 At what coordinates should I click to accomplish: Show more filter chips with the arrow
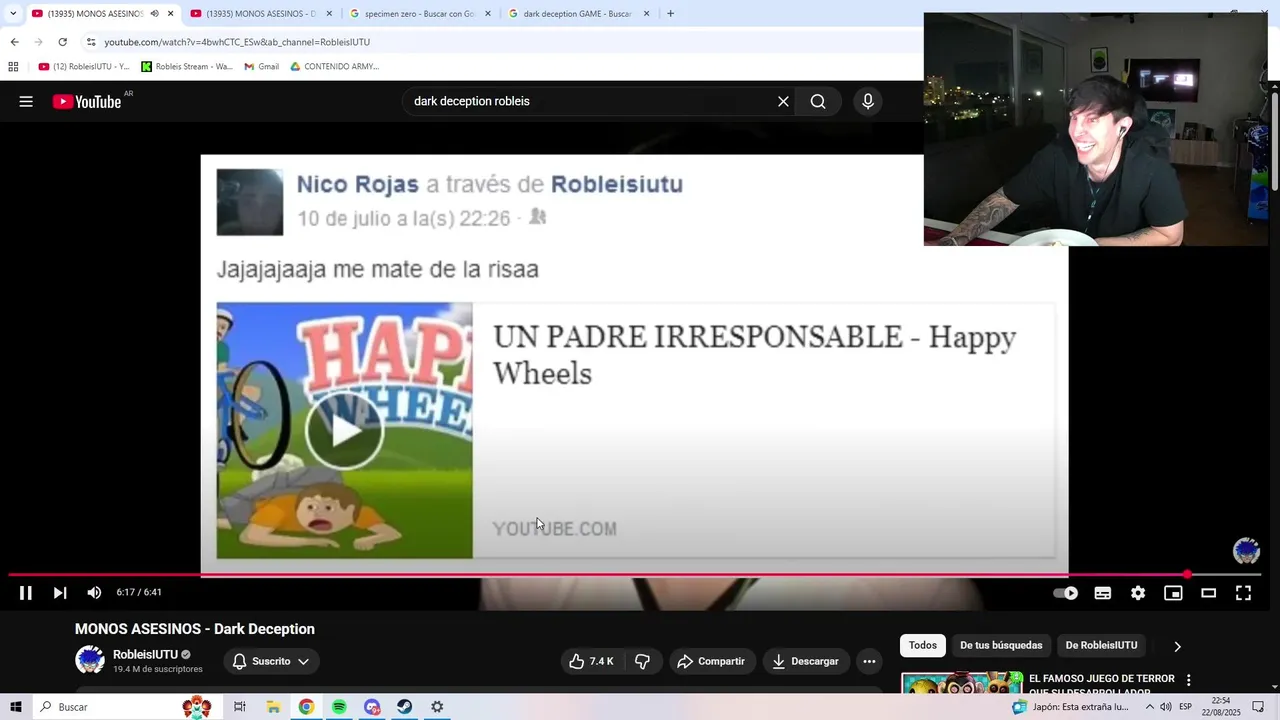pos(1177,646)
